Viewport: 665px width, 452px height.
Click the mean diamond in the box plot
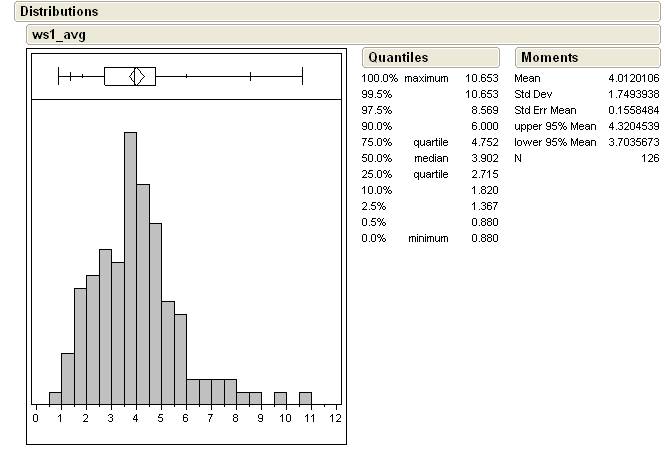click(139, 75)
